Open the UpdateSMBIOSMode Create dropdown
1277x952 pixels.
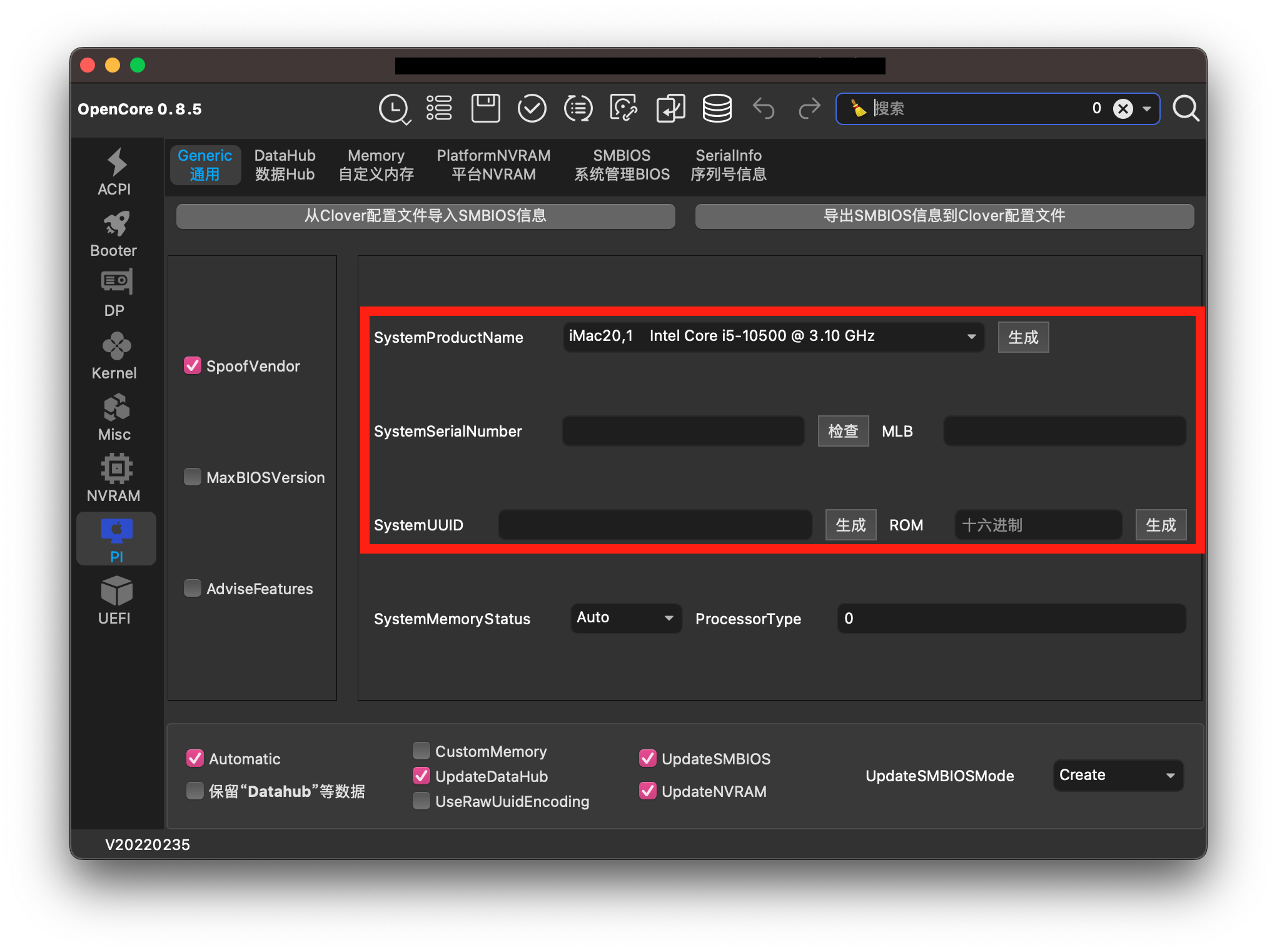[x=1118, y=776]
